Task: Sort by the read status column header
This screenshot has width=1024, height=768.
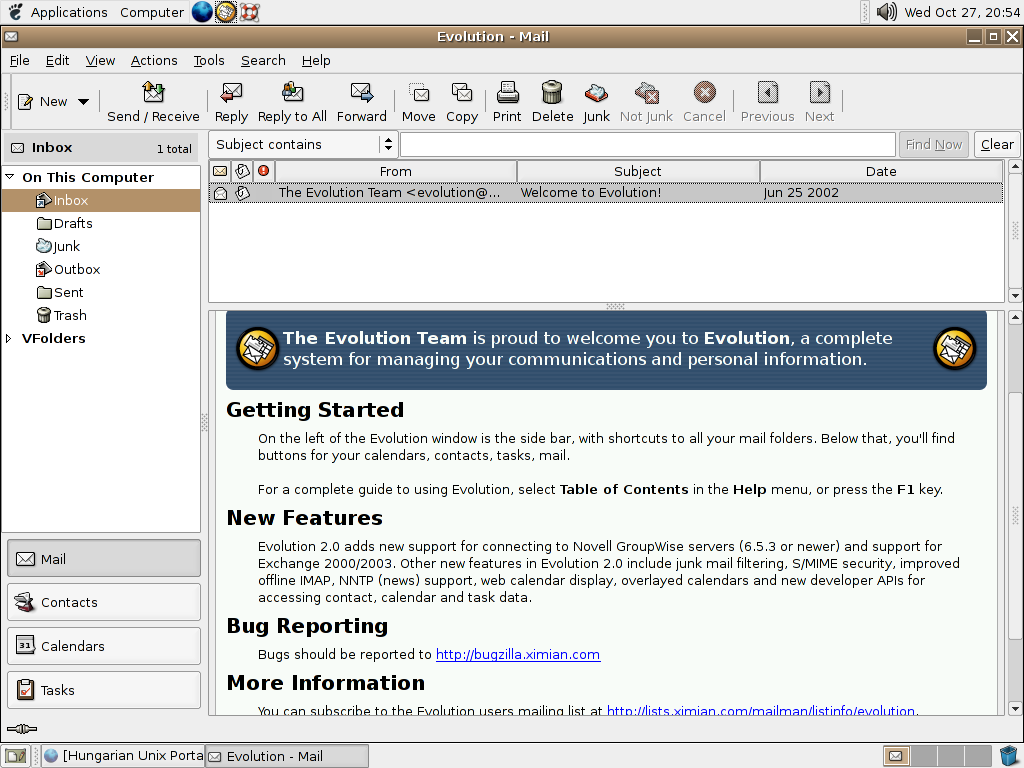Action: pos(220,171)
